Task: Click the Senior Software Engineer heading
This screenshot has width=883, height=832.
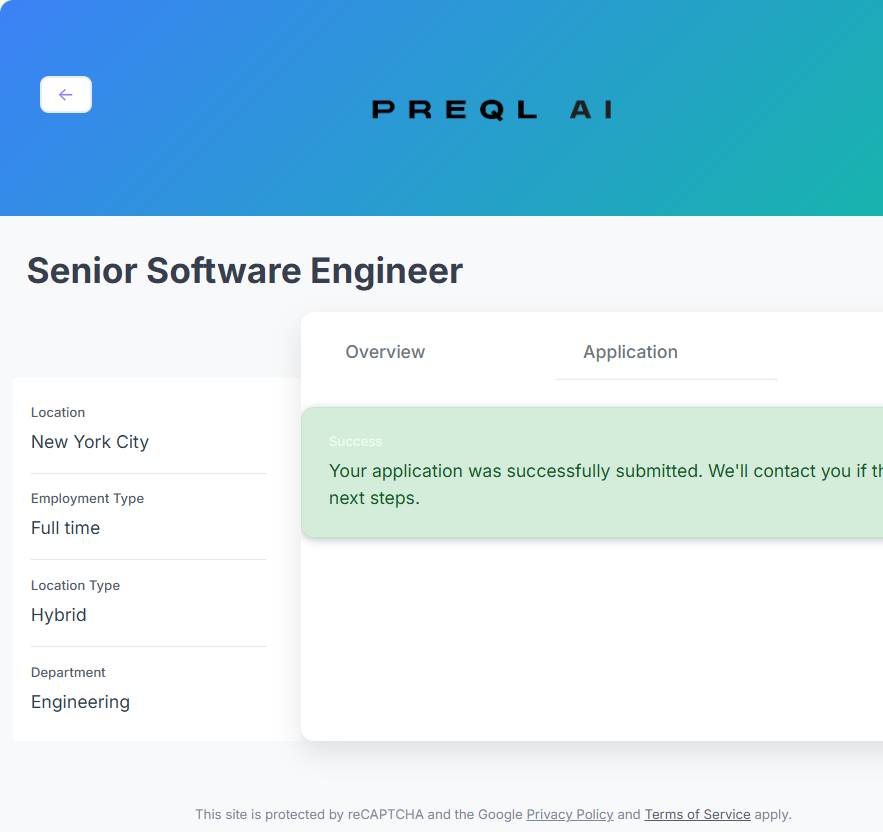Action: pyautogui.click(x=245, y=271)
